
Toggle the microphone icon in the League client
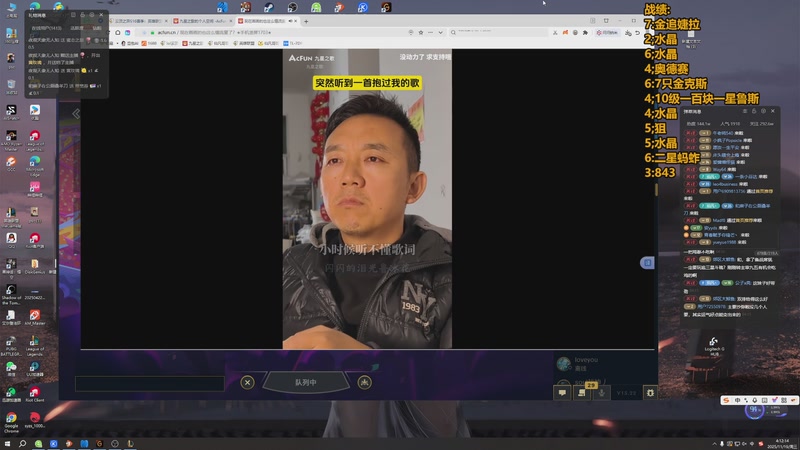(x=602, y=392)
